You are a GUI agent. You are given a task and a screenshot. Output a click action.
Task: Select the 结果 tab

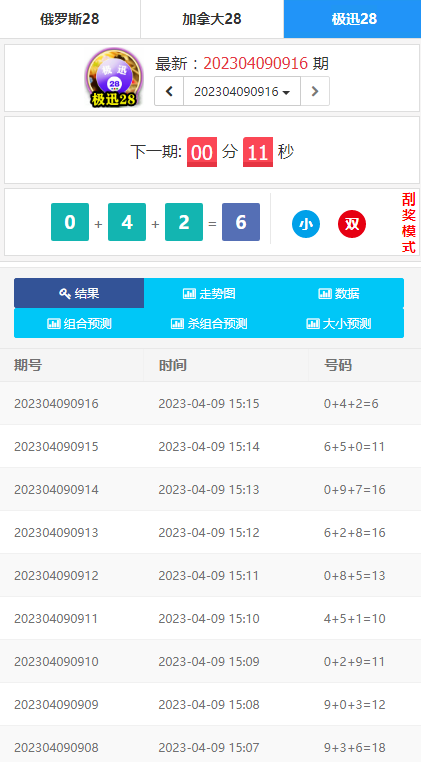[79, 293]
